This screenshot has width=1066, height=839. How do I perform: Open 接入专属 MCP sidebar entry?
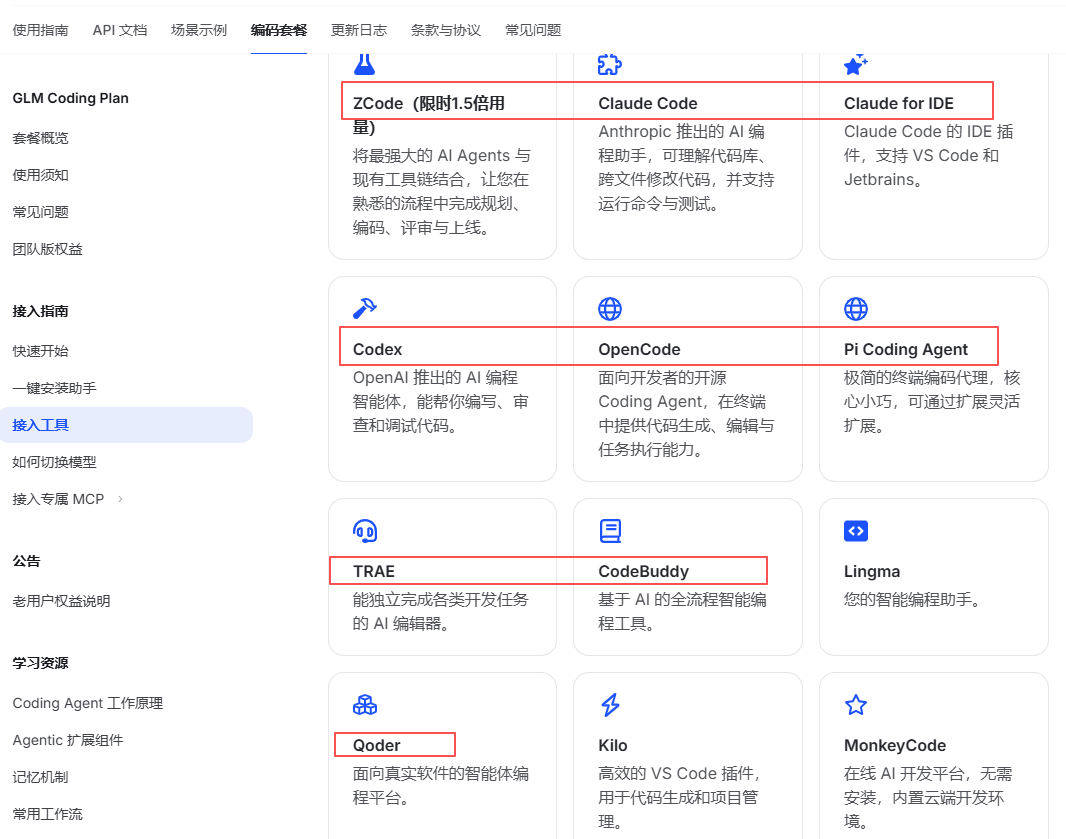point(58,499)
